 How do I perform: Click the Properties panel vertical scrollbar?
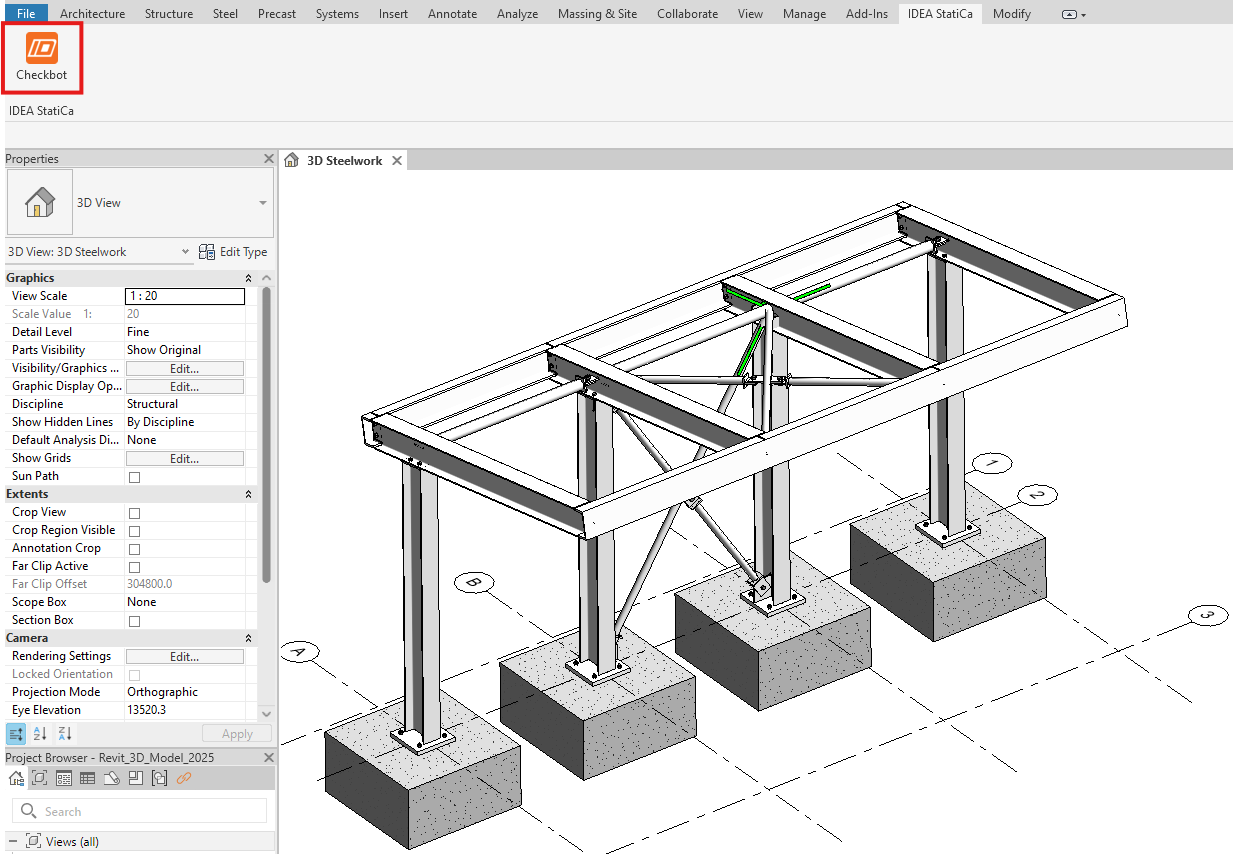pos(265,435)
